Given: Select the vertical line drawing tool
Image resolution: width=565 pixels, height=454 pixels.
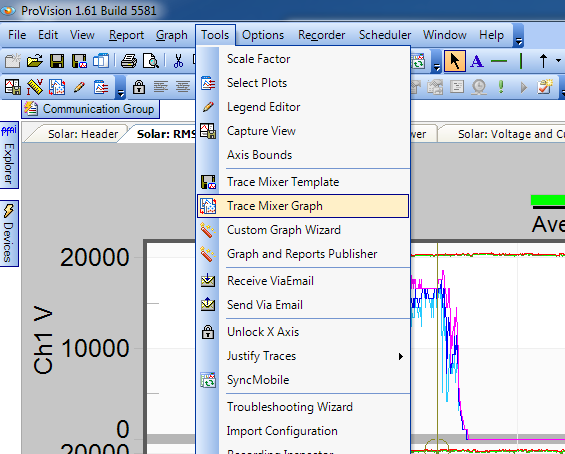Looking at the screenshot, I should point(521,61).
